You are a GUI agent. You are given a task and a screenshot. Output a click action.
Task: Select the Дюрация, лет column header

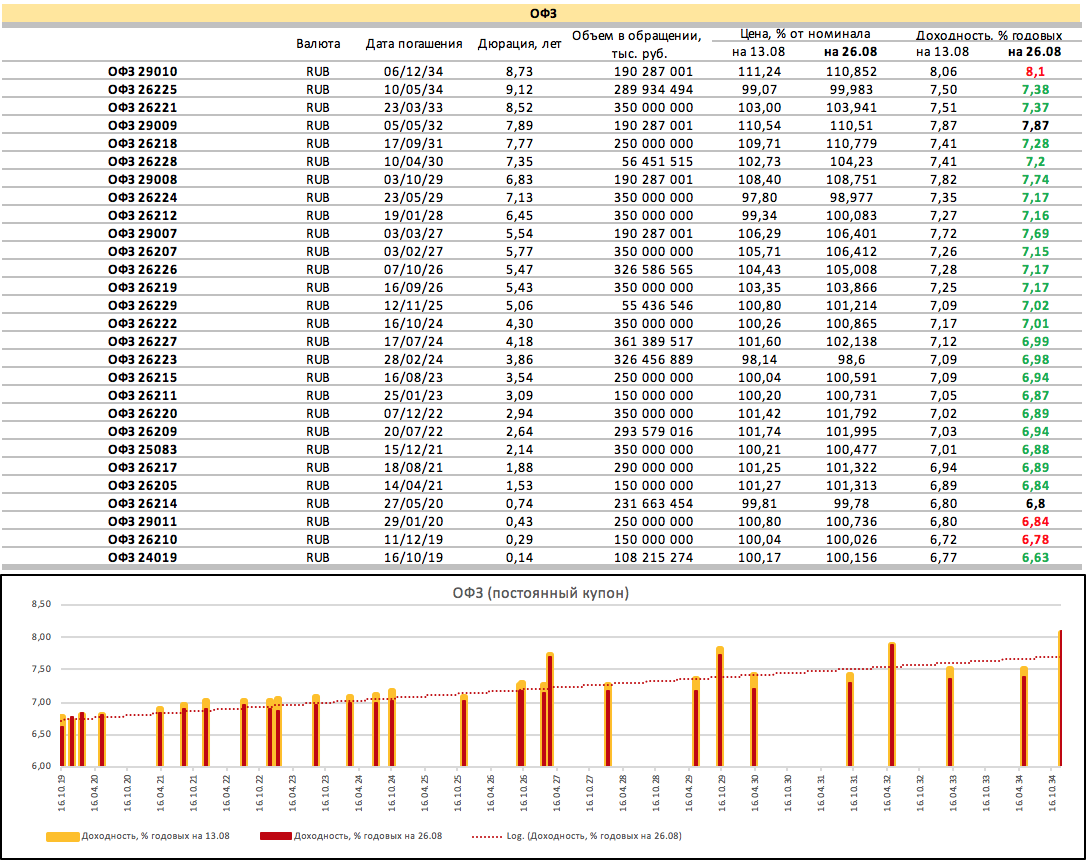(x=518, y=44)
